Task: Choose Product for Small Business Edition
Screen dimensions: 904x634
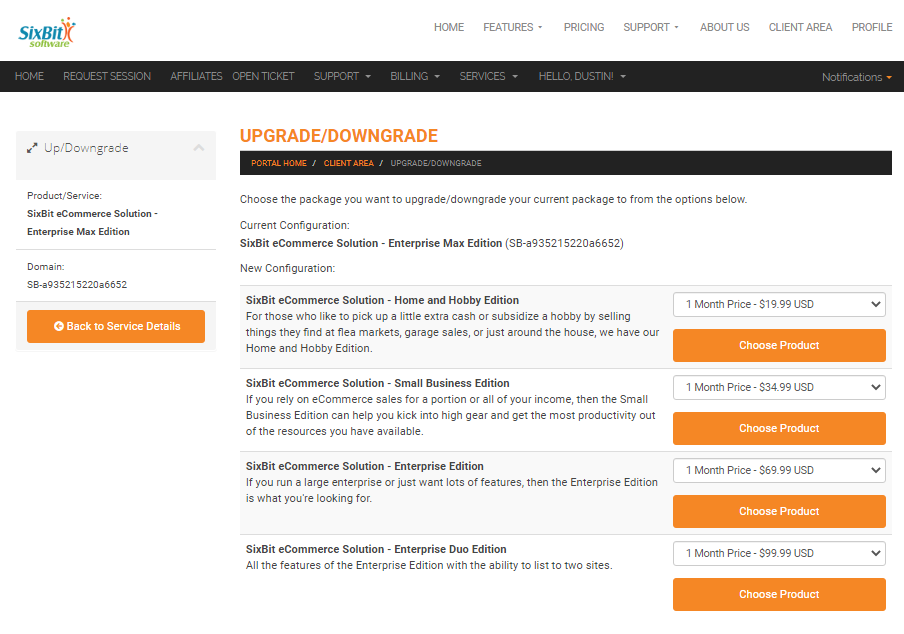Action: (779, 428)
